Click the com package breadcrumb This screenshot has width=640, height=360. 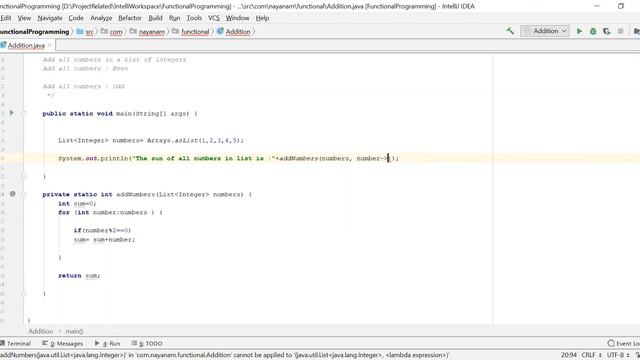pyautogui.click(x=111, y=31)
